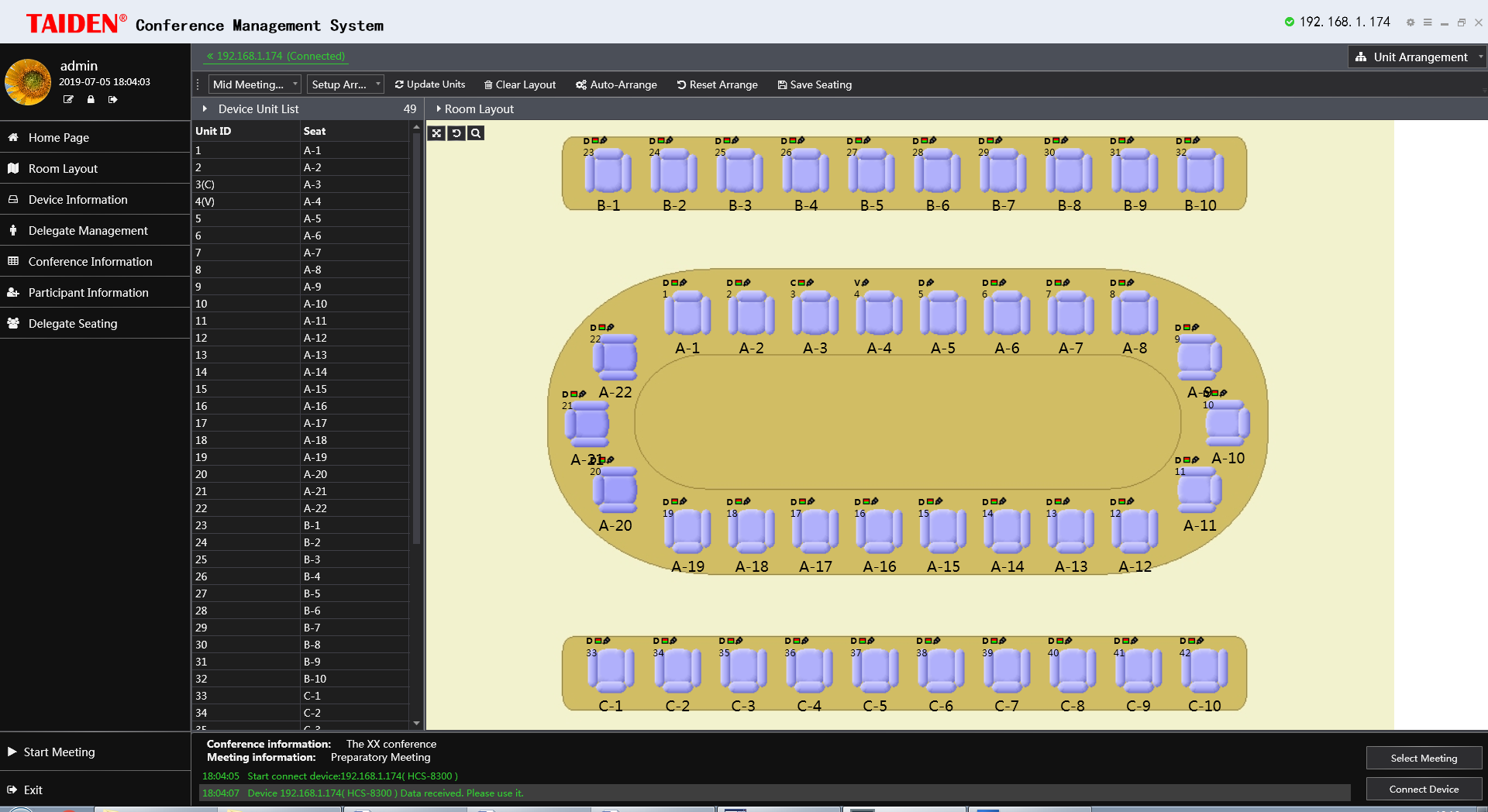Open the hamburger menu in title bar
Viewport: 1488px width, 812px height.
1428,22
